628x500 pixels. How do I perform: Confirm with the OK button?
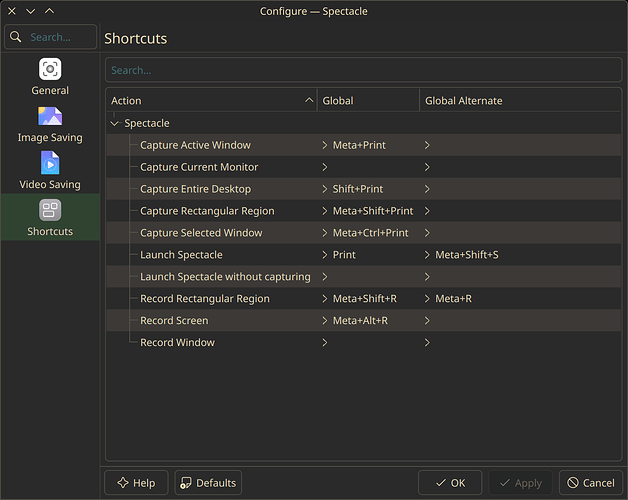click(x=450, y=483)
